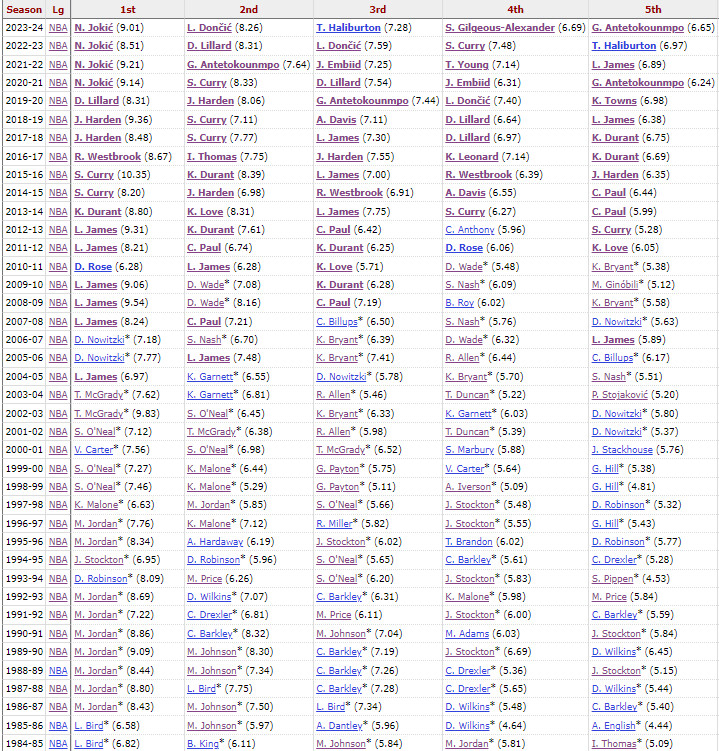Select the 3rd column header
Image resolution: width=719 pixels, height=751 pixels.
(x=377, y=10)
